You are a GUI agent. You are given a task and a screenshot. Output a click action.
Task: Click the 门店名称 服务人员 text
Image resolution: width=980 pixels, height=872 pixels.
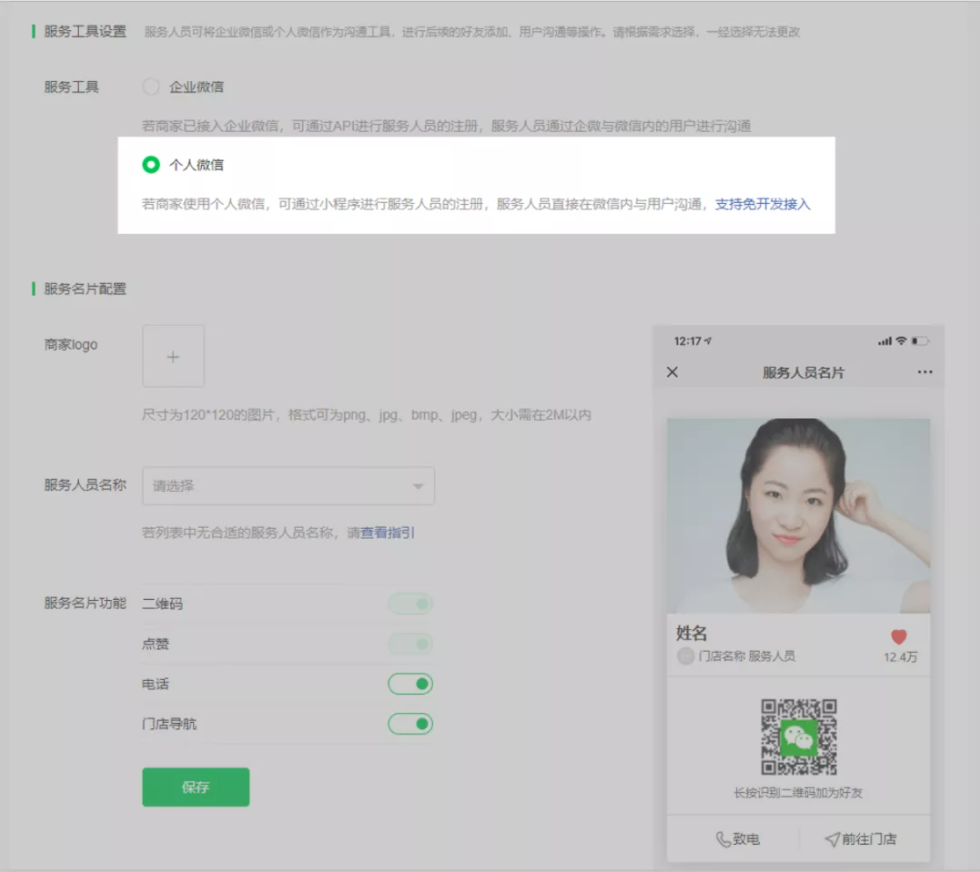(x=747, y=656)
